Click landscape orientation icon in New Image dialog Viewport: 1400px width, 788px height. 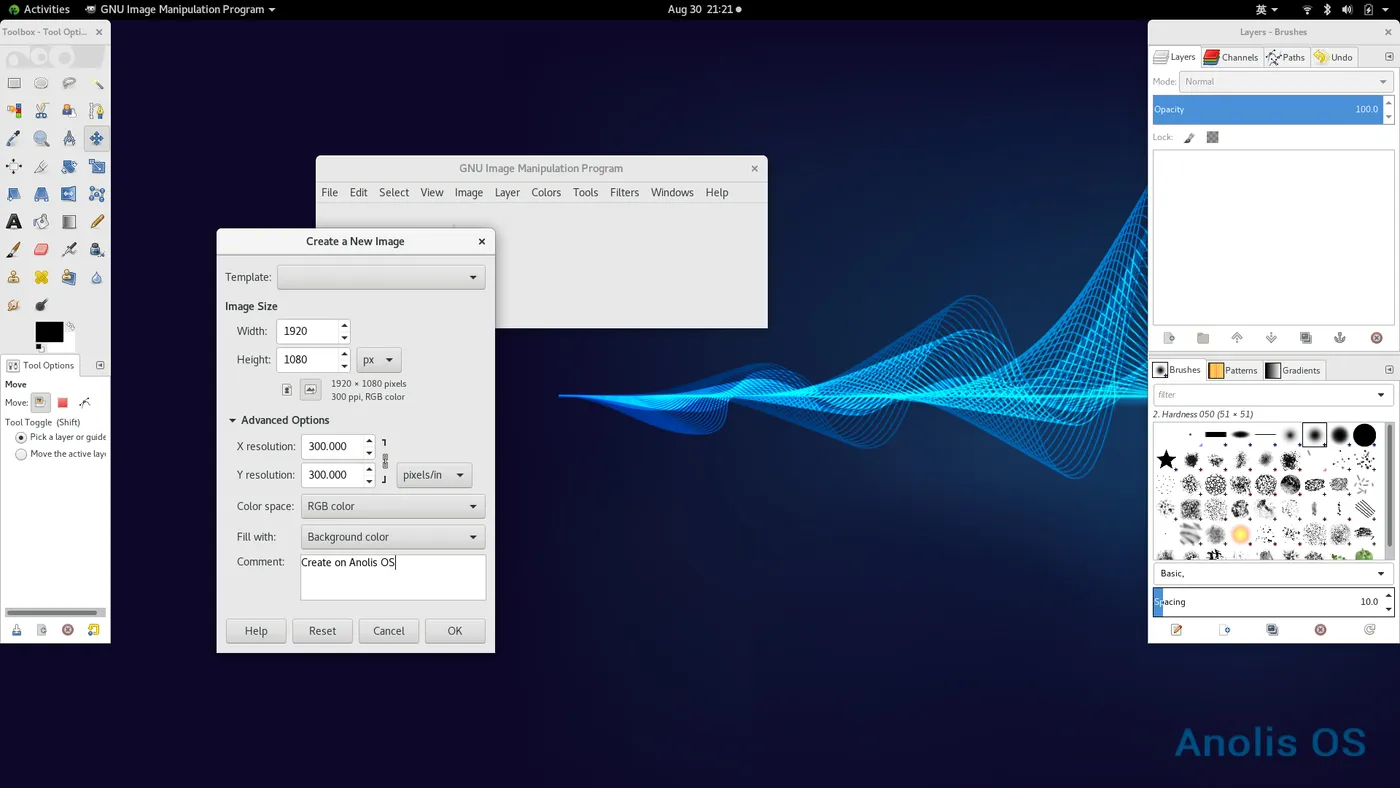point(311,390)
